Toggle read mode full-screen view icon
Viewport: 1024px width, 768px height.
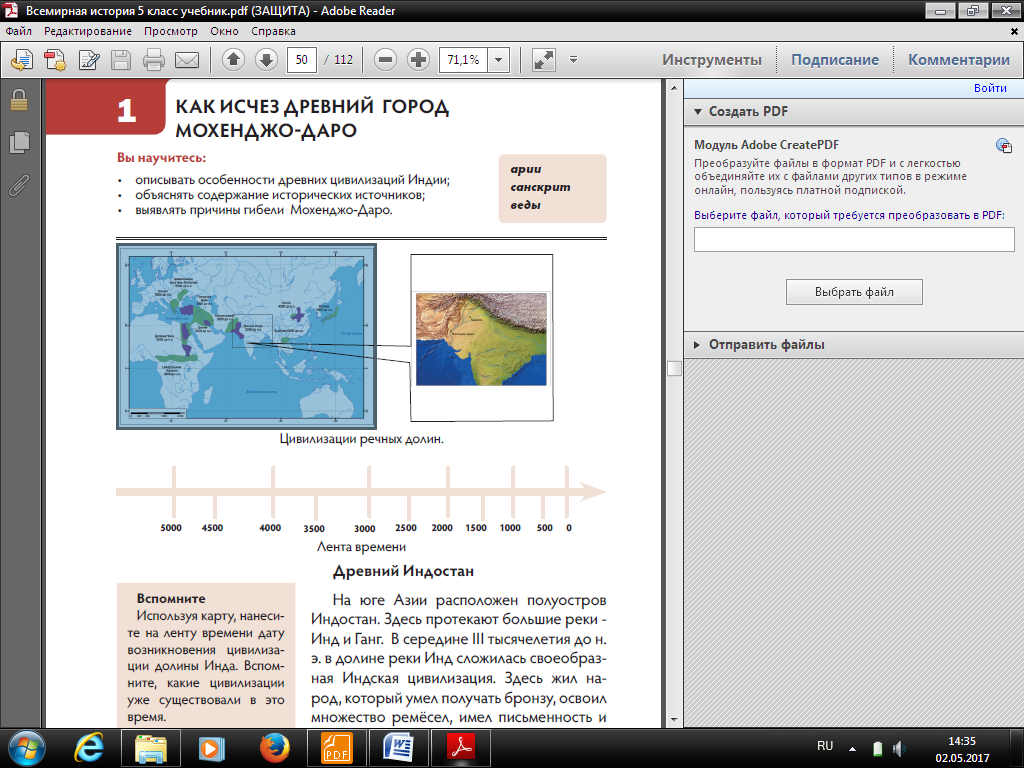(544, 60)
